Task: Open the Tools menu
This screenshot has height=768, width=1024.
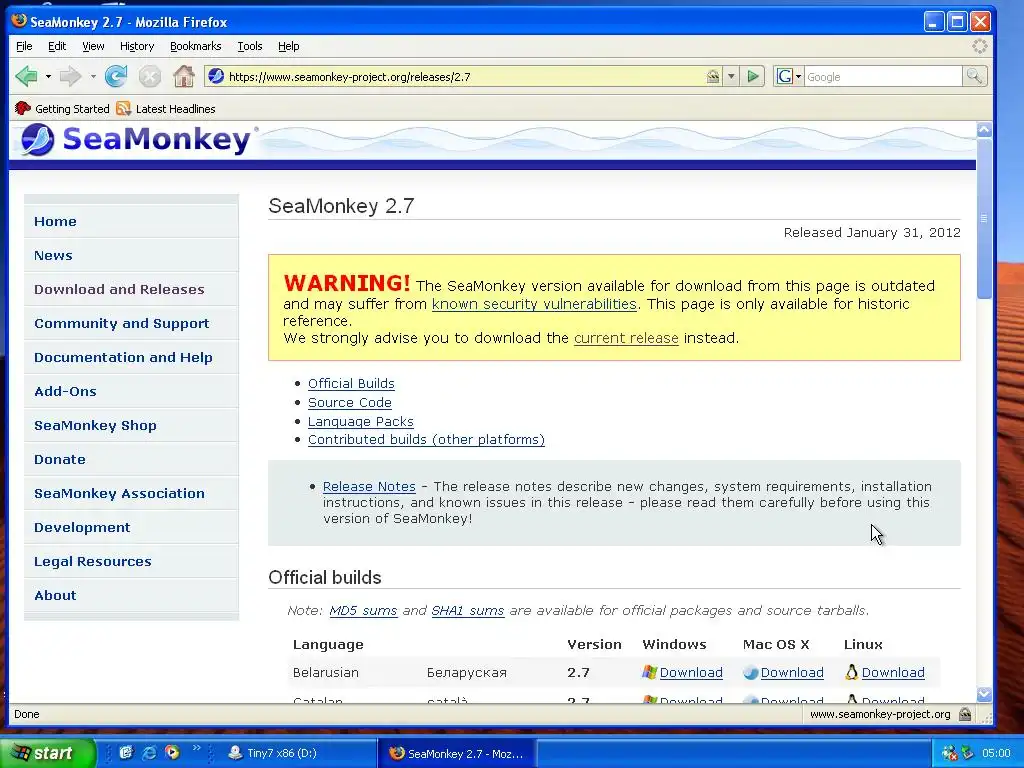Action: coord(249,46)
